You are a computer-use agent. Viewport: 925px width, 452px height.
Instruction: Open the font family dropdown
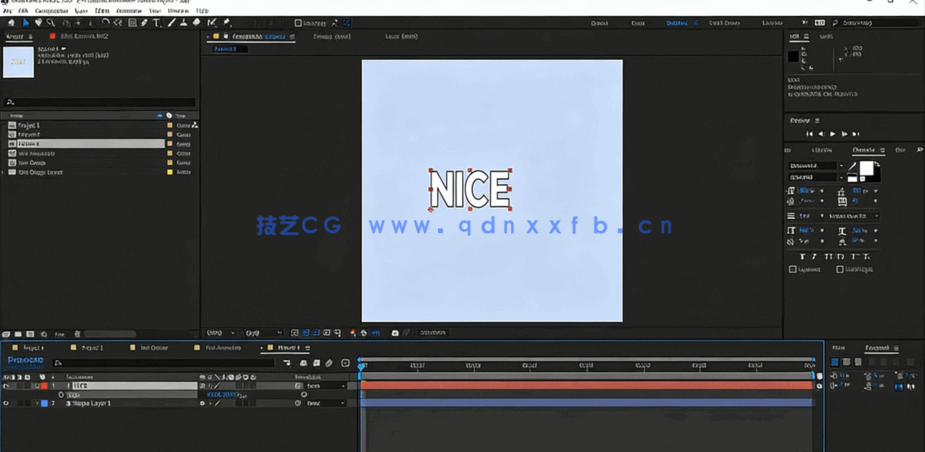tap(840, 166)
